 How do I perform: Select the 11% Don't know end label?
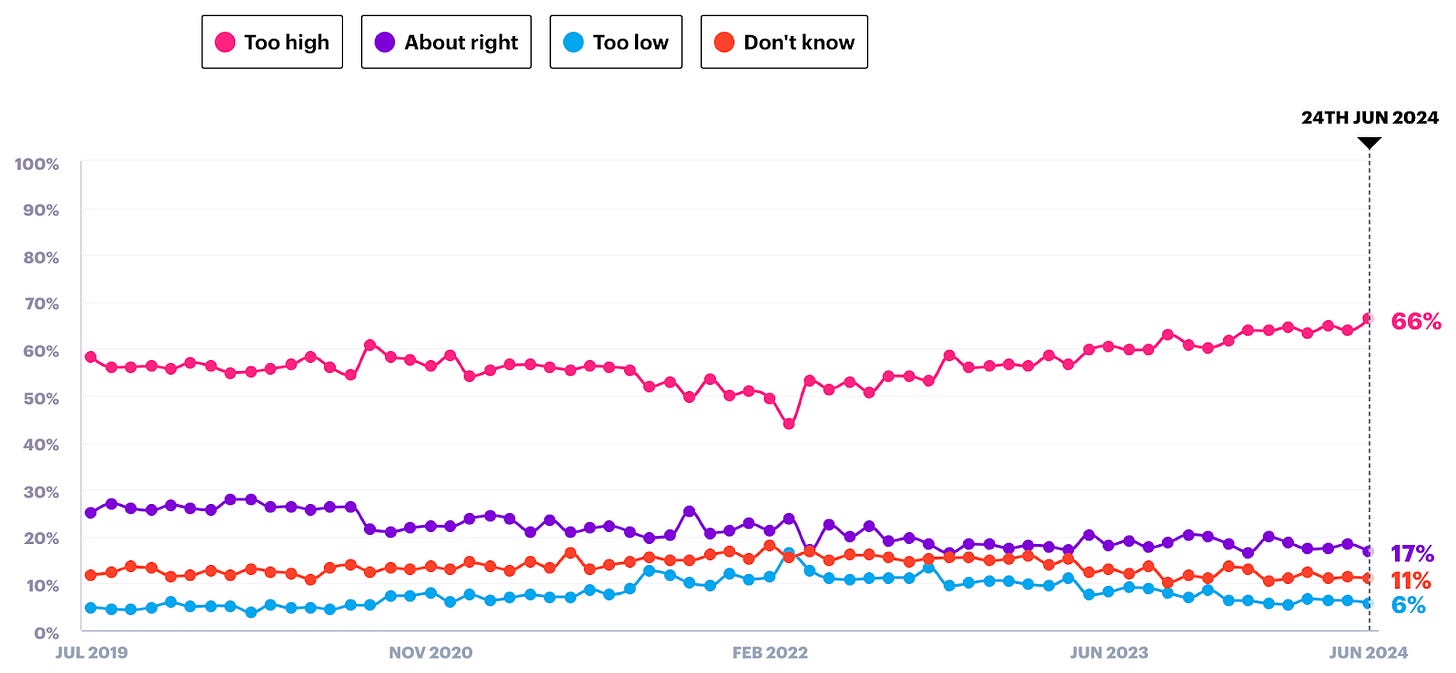coord(1411,580)
